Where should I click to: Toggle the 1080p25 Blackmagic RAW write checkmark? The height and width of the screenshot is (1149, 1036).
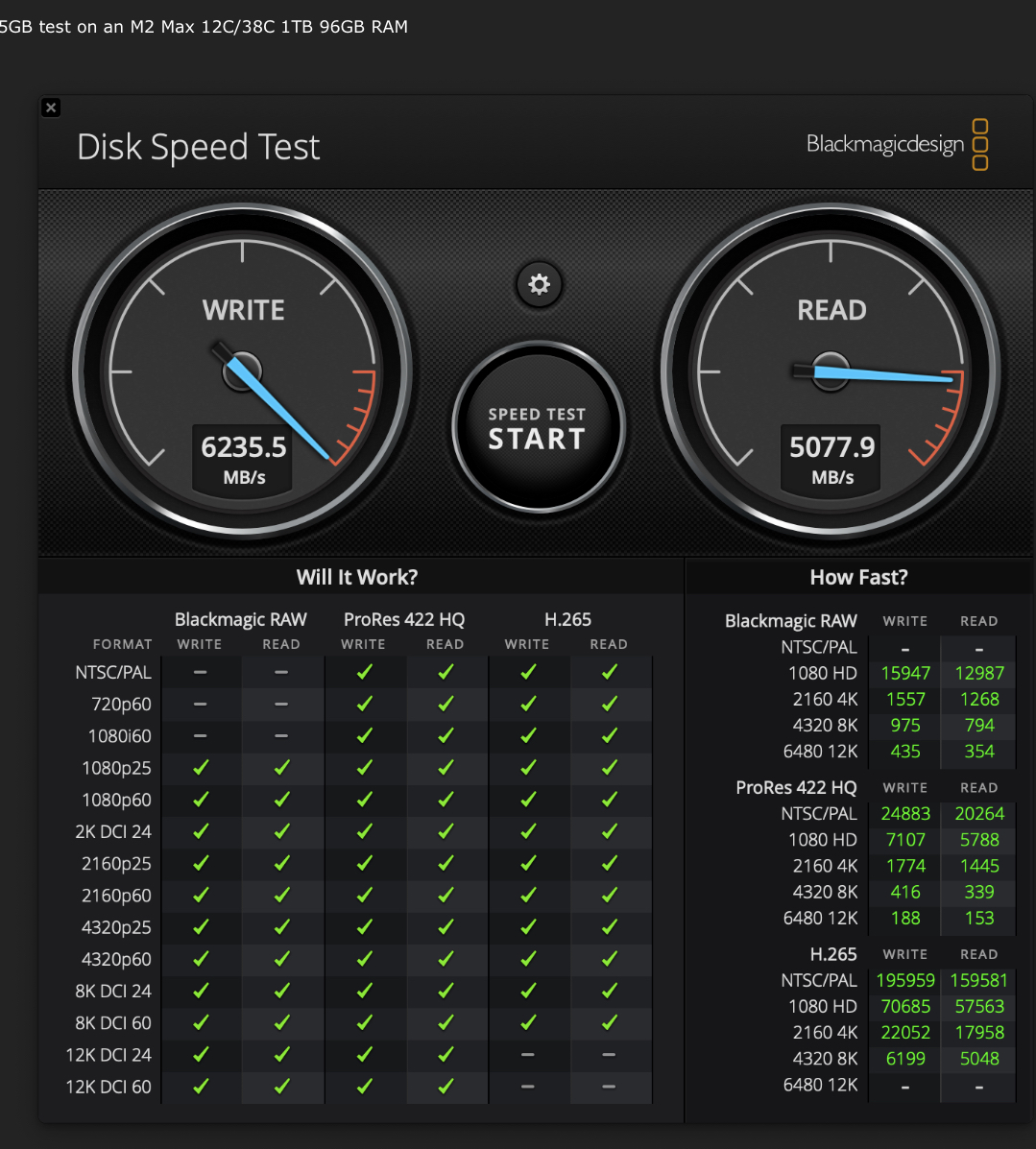click(x=201, y=768)
